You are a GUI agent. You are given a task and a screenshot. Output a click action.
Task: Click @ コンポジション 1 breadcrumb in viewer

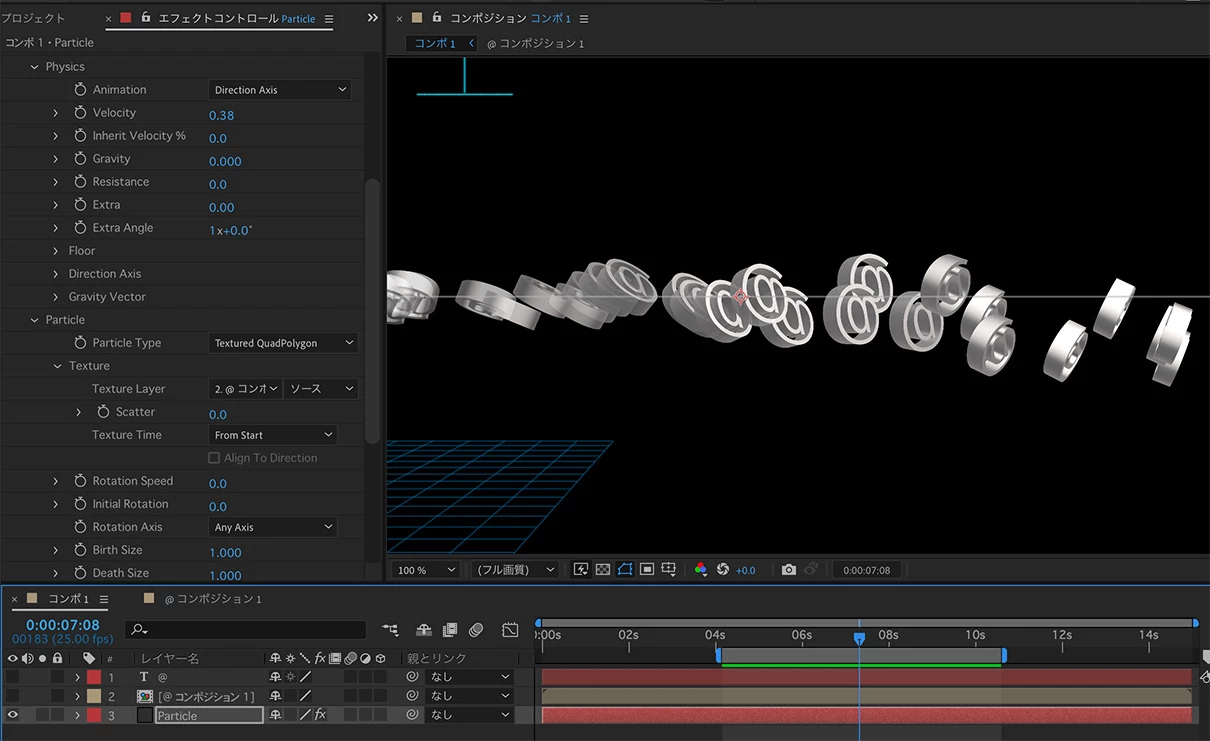[x=535, y=43]
